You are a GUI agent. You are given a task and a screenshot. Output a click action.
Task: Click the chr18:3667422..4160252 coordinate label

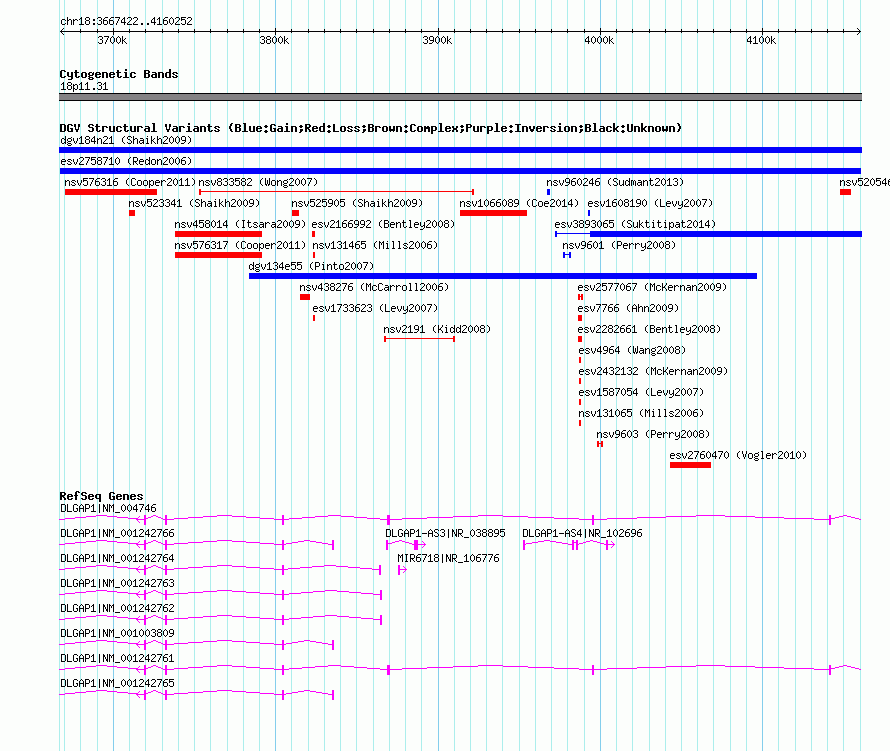126,22
